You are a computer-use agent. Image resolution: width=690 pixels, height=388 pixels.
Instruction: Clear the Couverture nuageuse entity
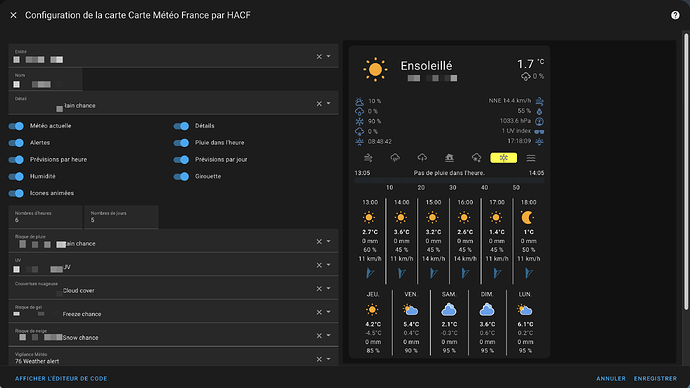point(319,289)
